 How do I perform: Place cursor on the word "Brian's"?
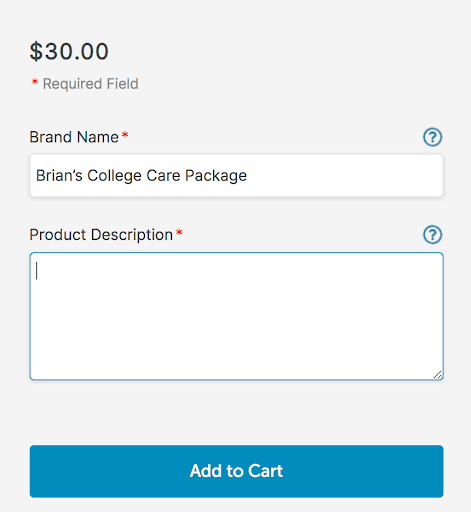coord(59,175)
